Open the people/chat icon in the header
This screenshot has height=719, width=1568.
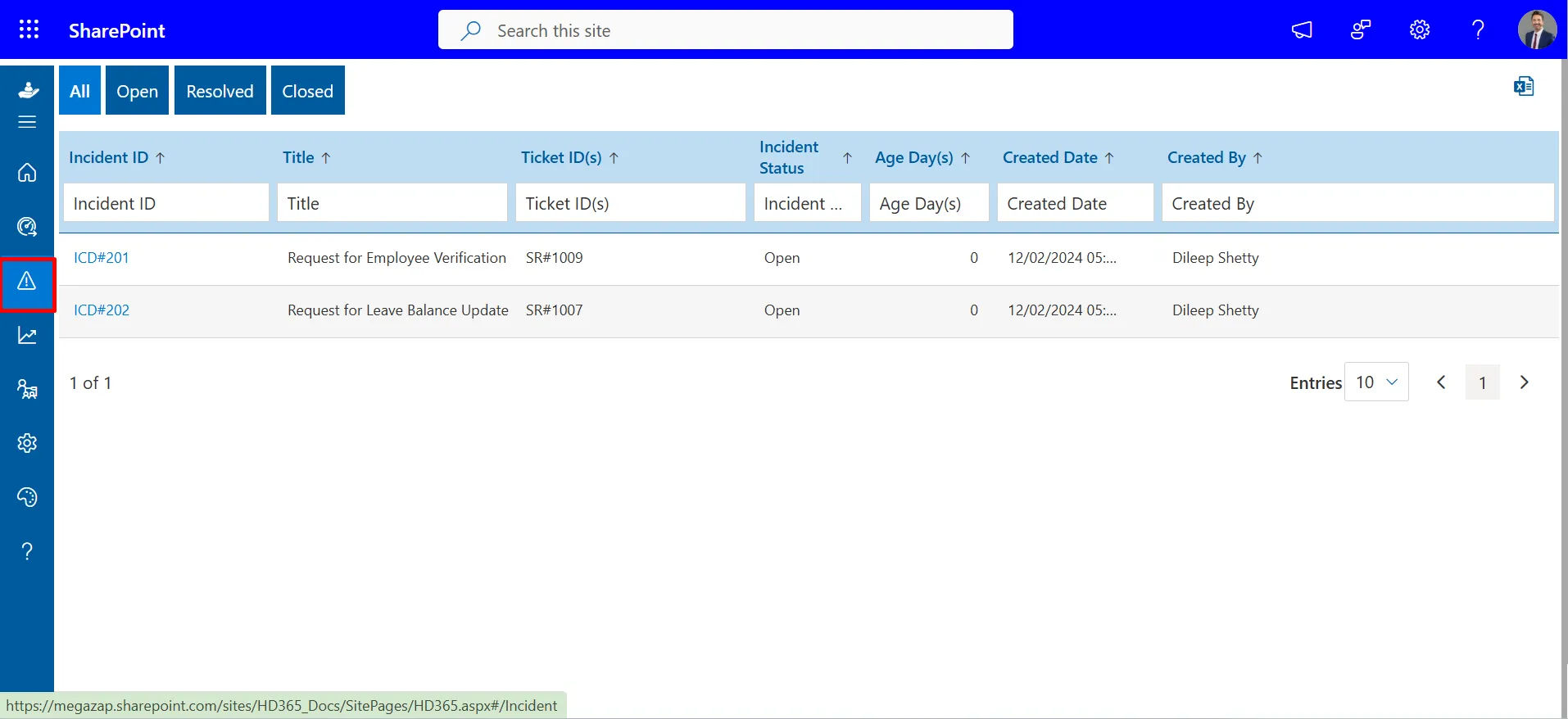point(1361,30)
